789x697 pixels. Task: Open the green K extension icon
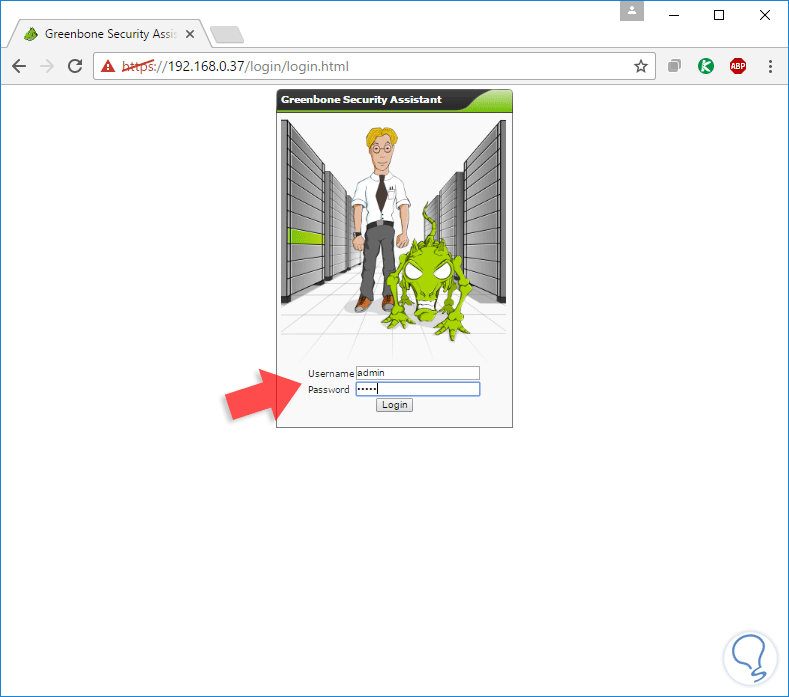click(706, 66)
